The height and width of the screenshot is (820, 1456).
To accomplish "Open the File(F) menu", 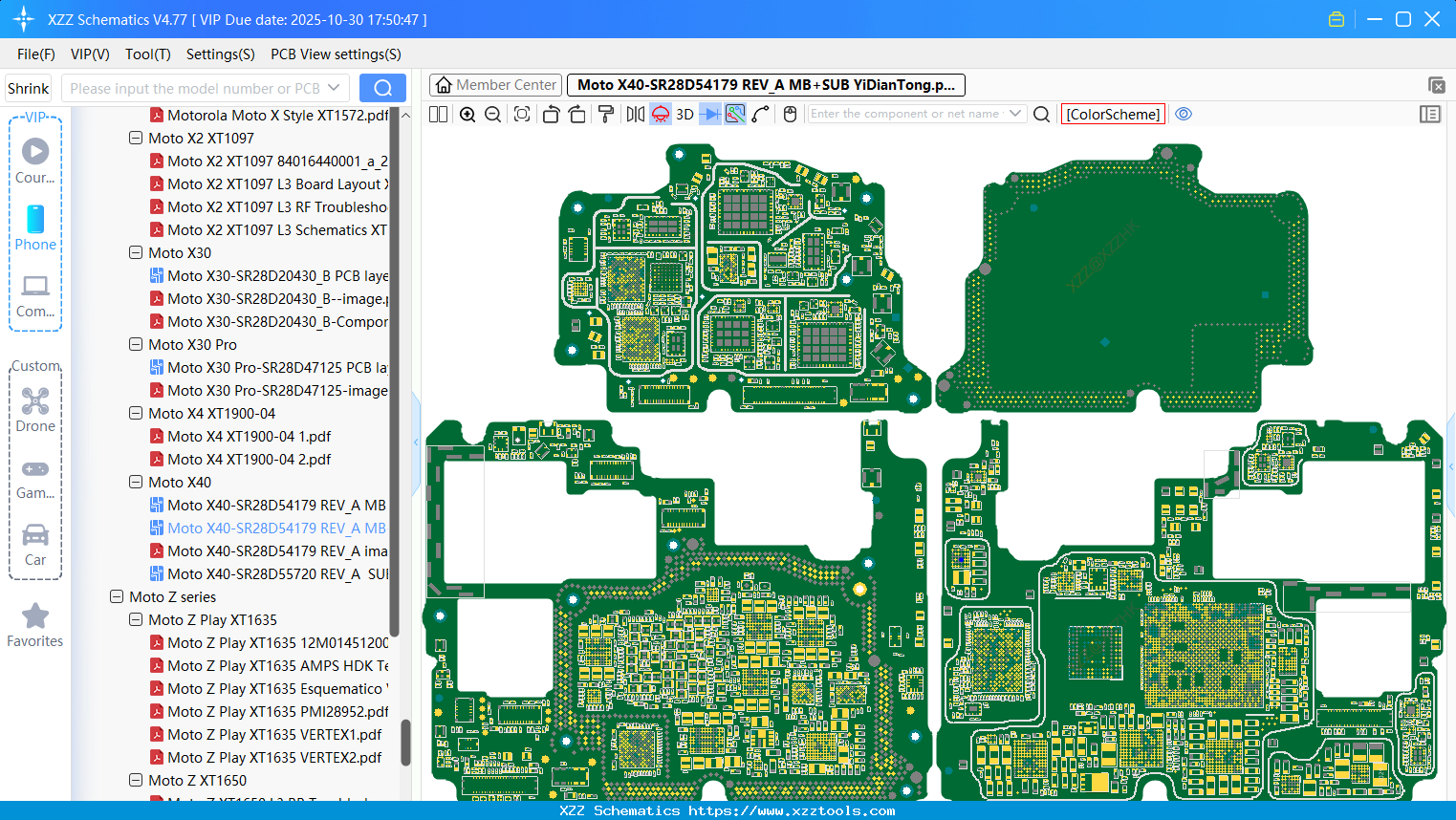I will click(x=36, y=54).
